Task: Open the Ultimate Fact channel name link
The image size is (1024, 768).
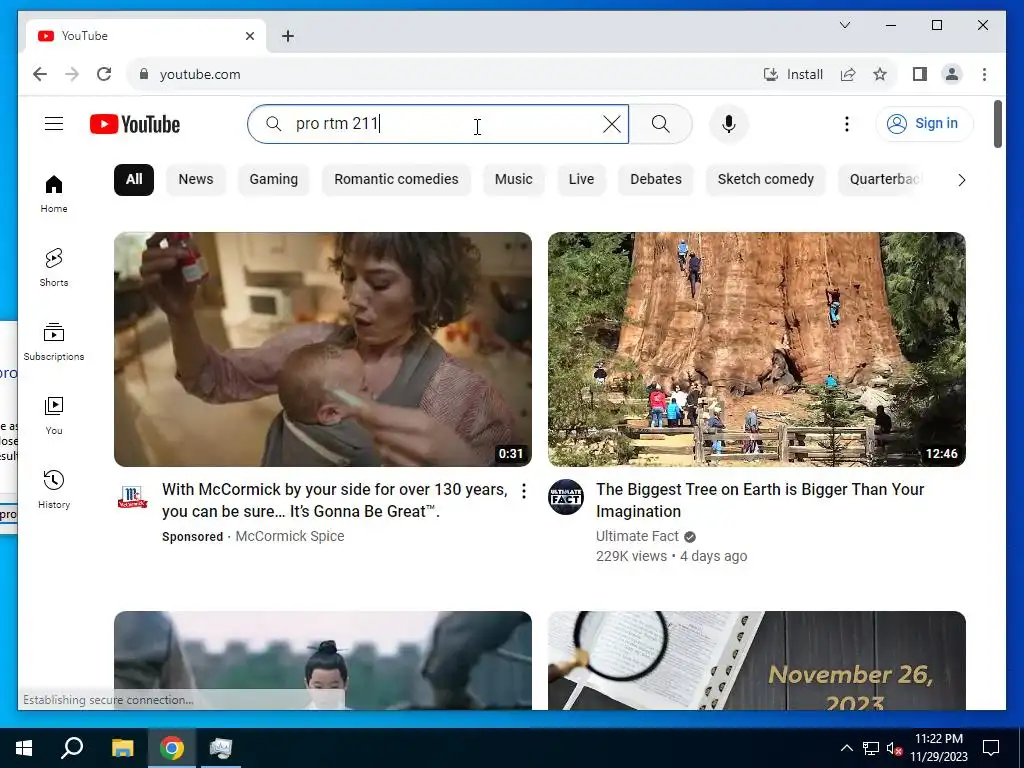Action: pyautogui.click(x=637, y=536)
